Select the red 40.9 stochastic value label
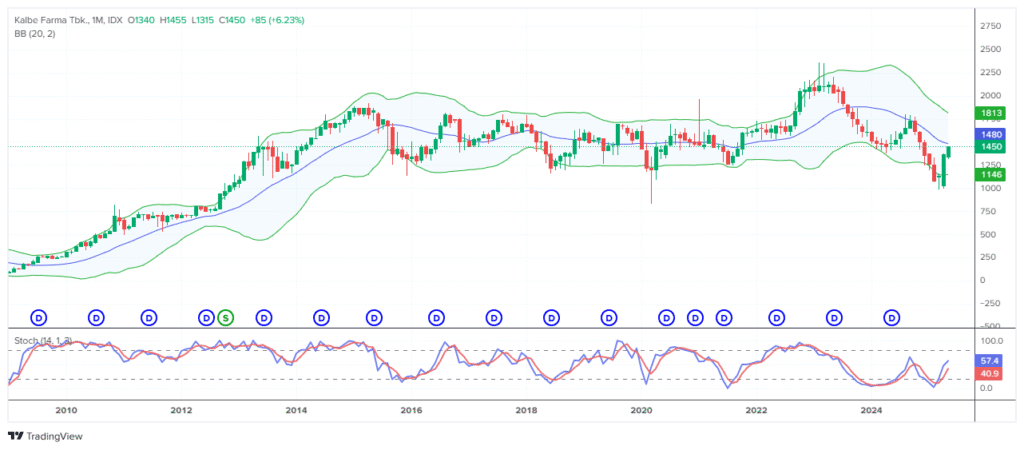Screen dimensions: 1024x450 991,373
